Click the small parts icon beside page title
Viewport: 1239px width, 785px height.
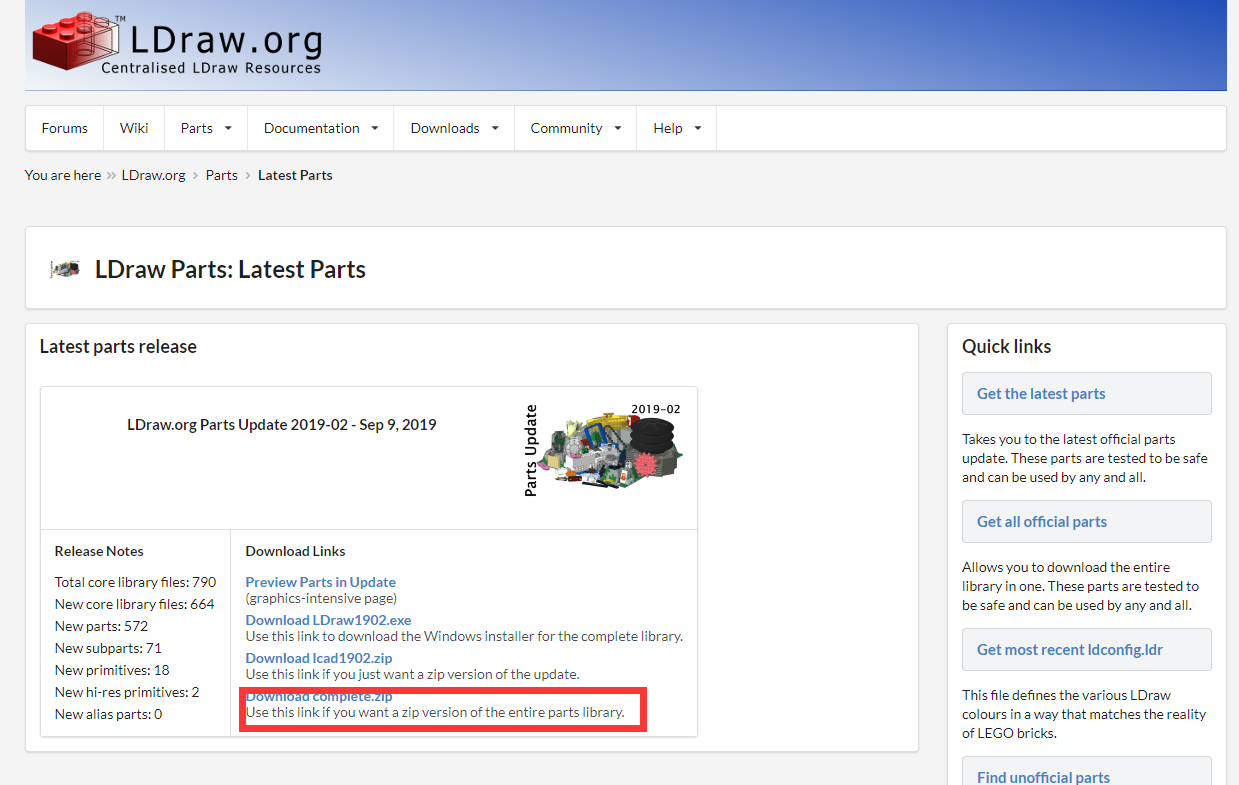tap(65, 269)
